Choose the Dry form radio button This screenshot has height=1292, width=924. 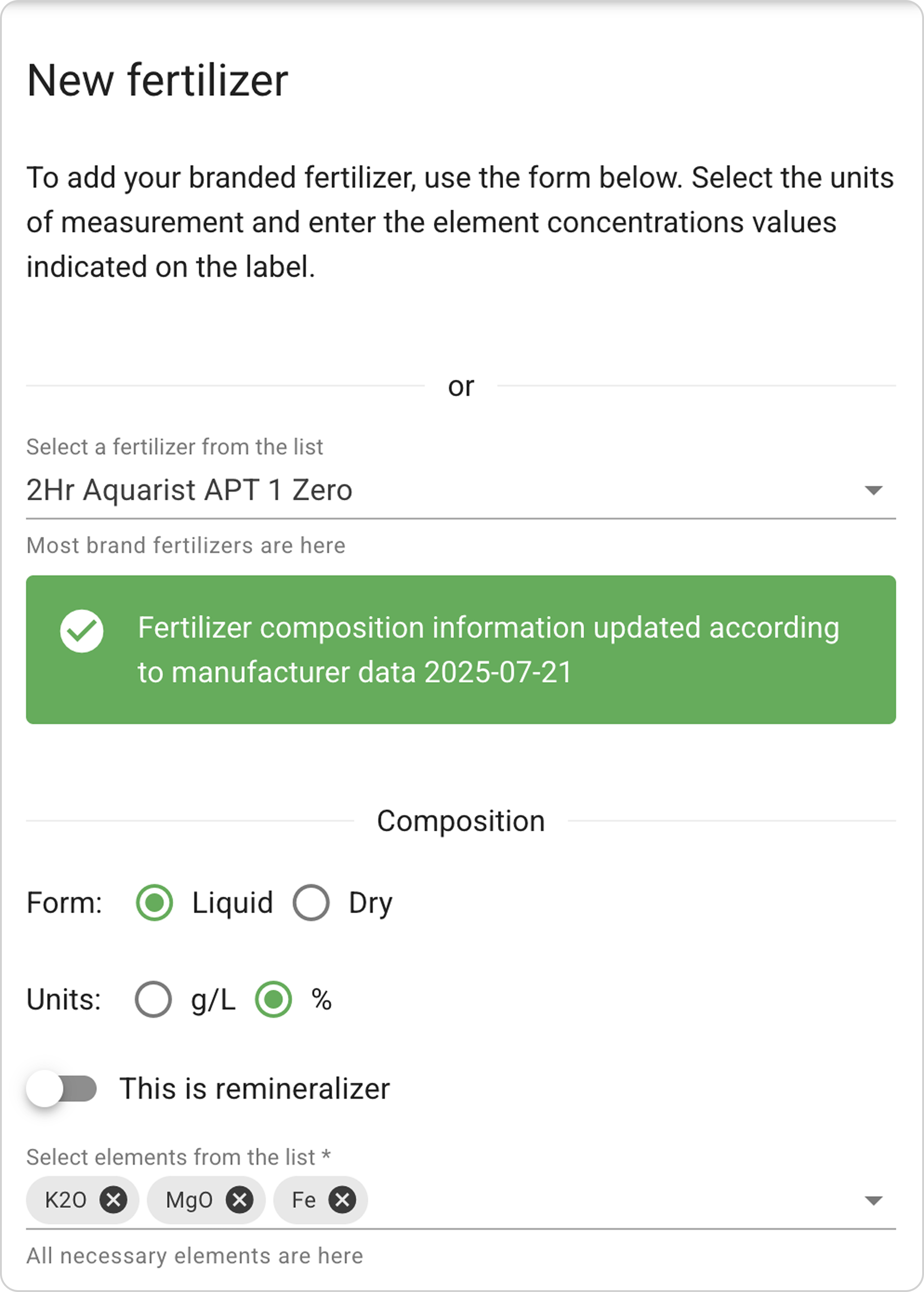(x=311, y=903)
